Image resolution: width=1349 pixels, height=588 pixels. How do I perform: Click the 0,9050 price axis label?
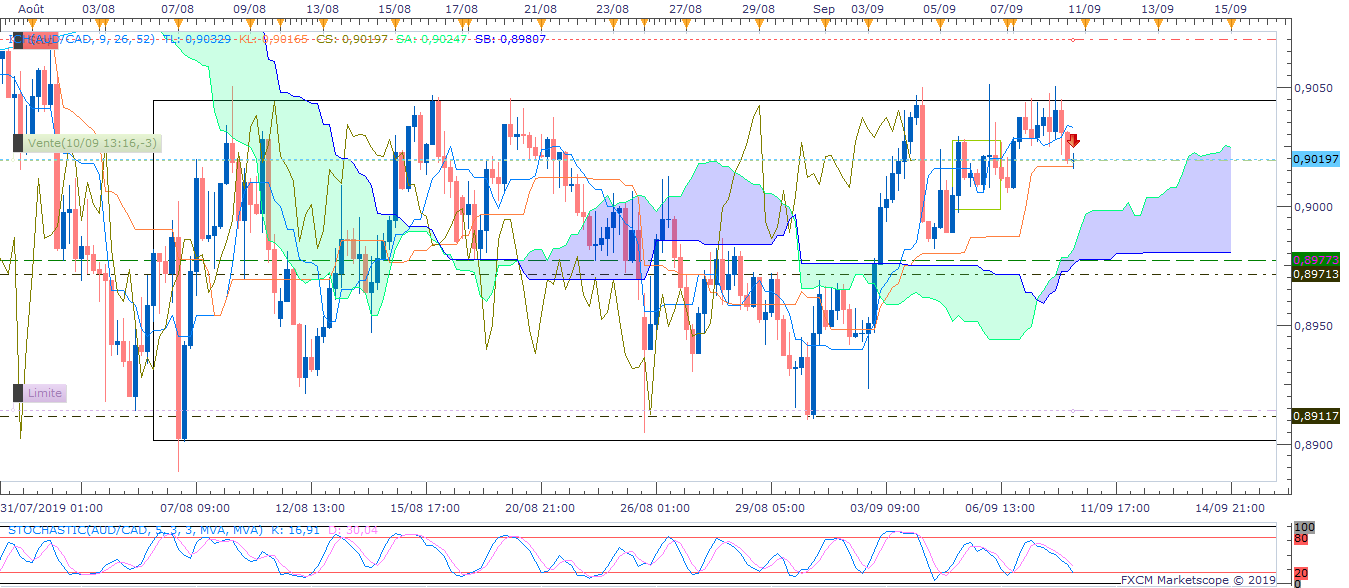[x=1312, y=88]
